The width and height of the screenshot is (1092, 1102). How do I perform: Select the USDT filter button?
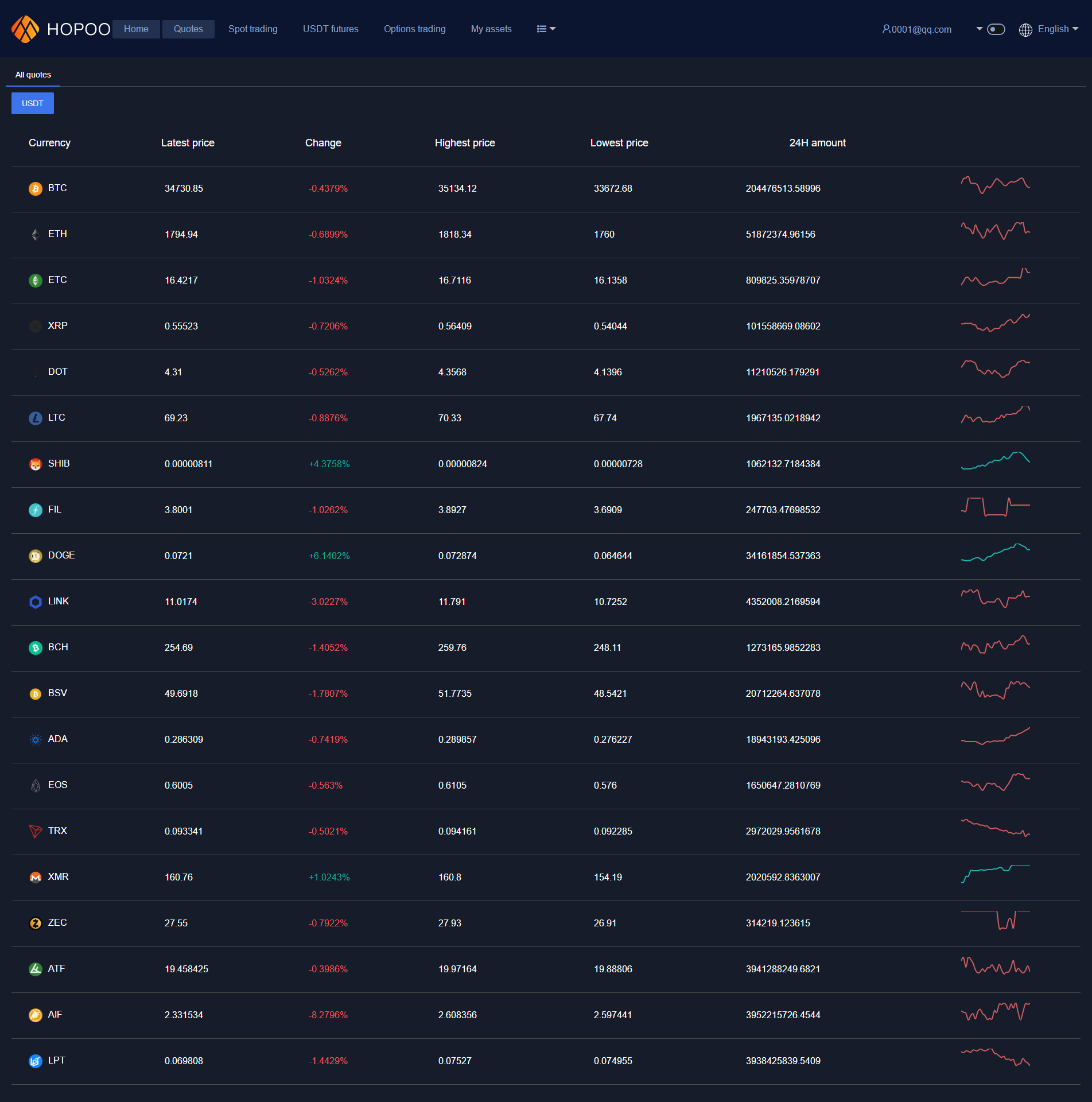click(x=33, y=104)
